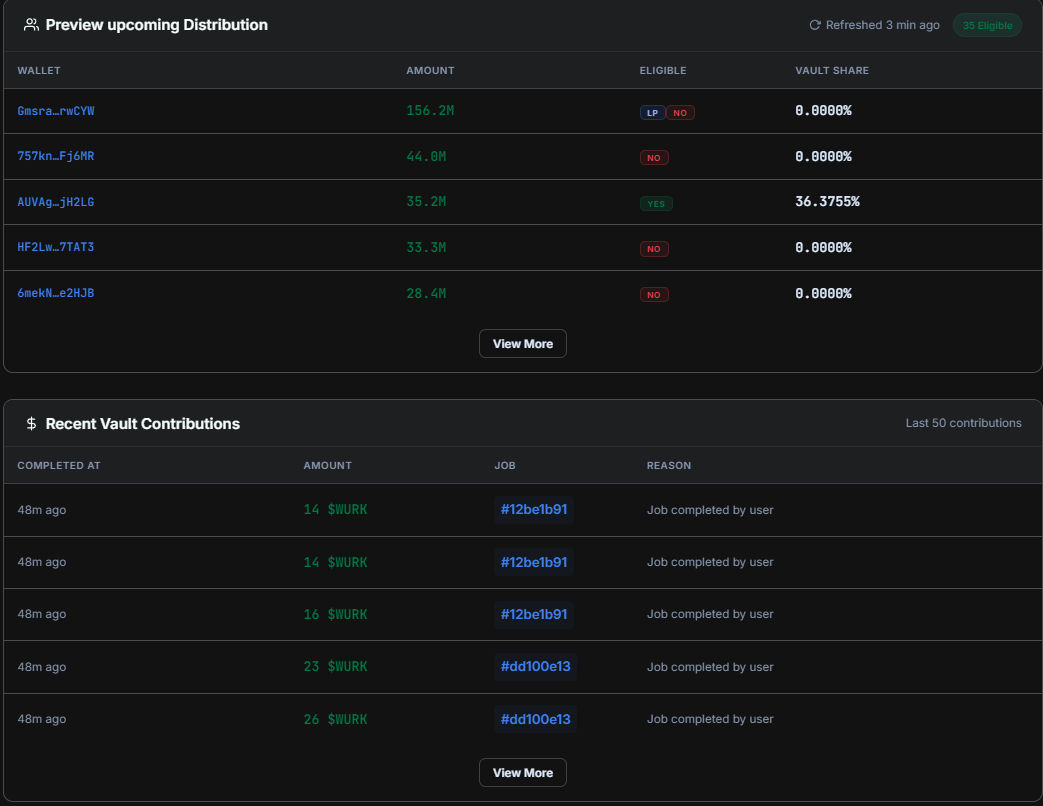Image resolution: width=1043 pixels, height=806 pixels.
Task: Click the 35 Eligible badge
Action: coord(987,25)
